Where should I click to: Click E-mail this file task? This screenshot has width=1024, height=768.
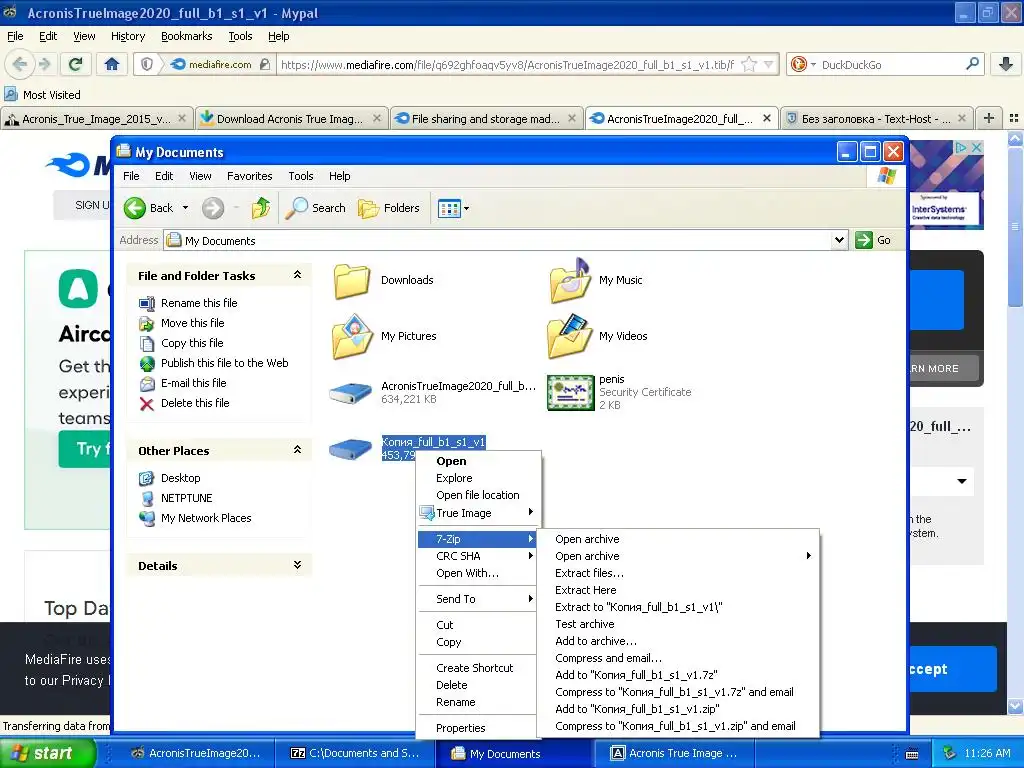click(193, 383)
